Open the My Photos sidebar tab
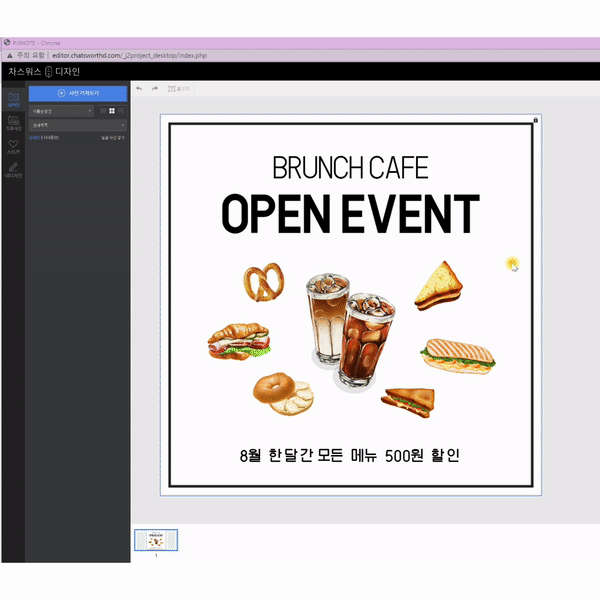 [13, 100]
